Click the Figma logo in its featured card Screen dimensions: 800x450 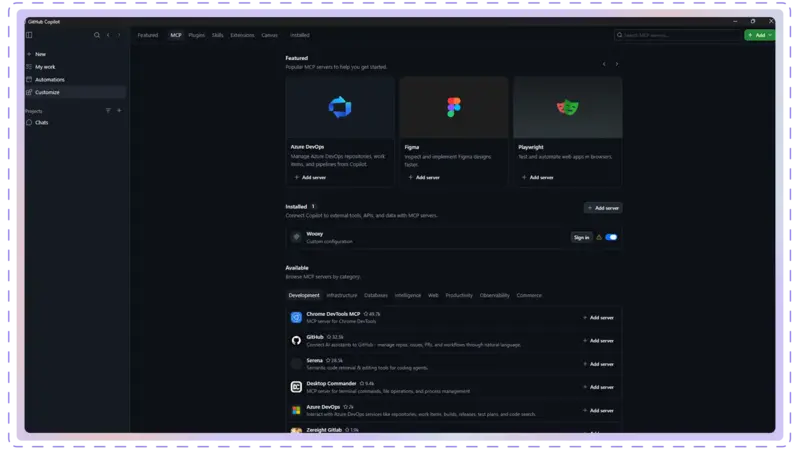454,107
